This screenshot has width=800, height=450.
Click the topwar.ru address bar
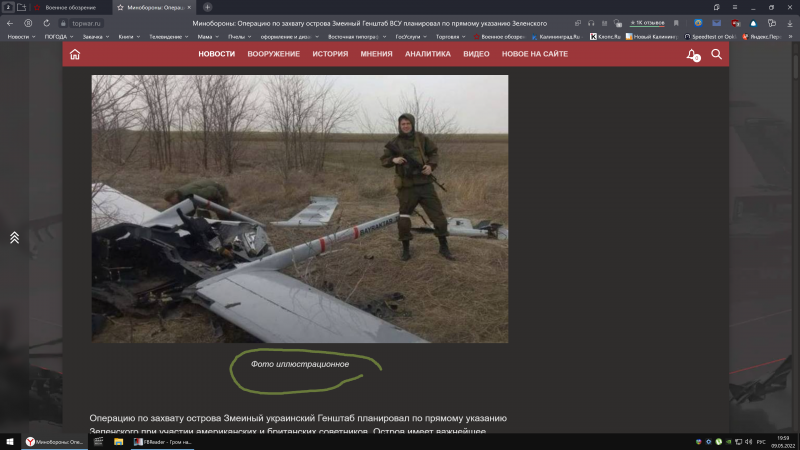[x=87, y=23]
